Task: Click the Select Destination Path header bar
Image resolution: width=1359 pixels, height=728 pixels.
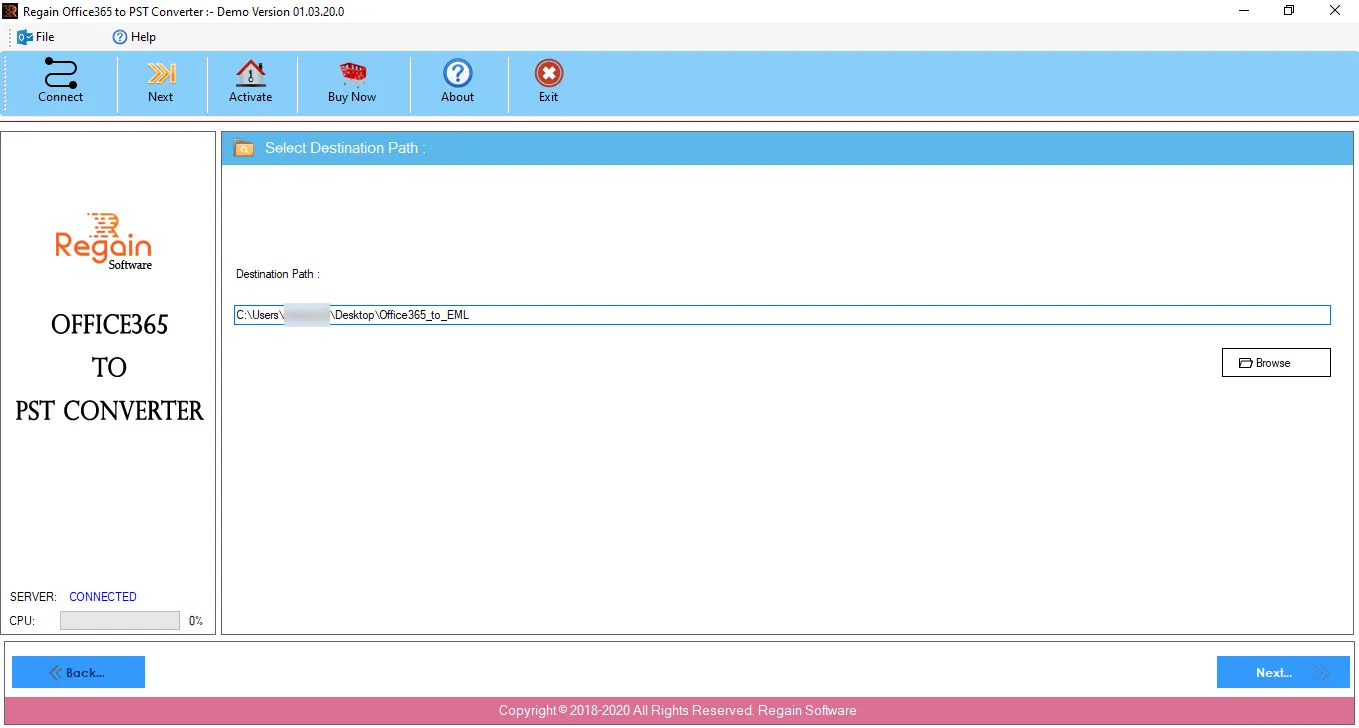Action: tap(787, 148)
